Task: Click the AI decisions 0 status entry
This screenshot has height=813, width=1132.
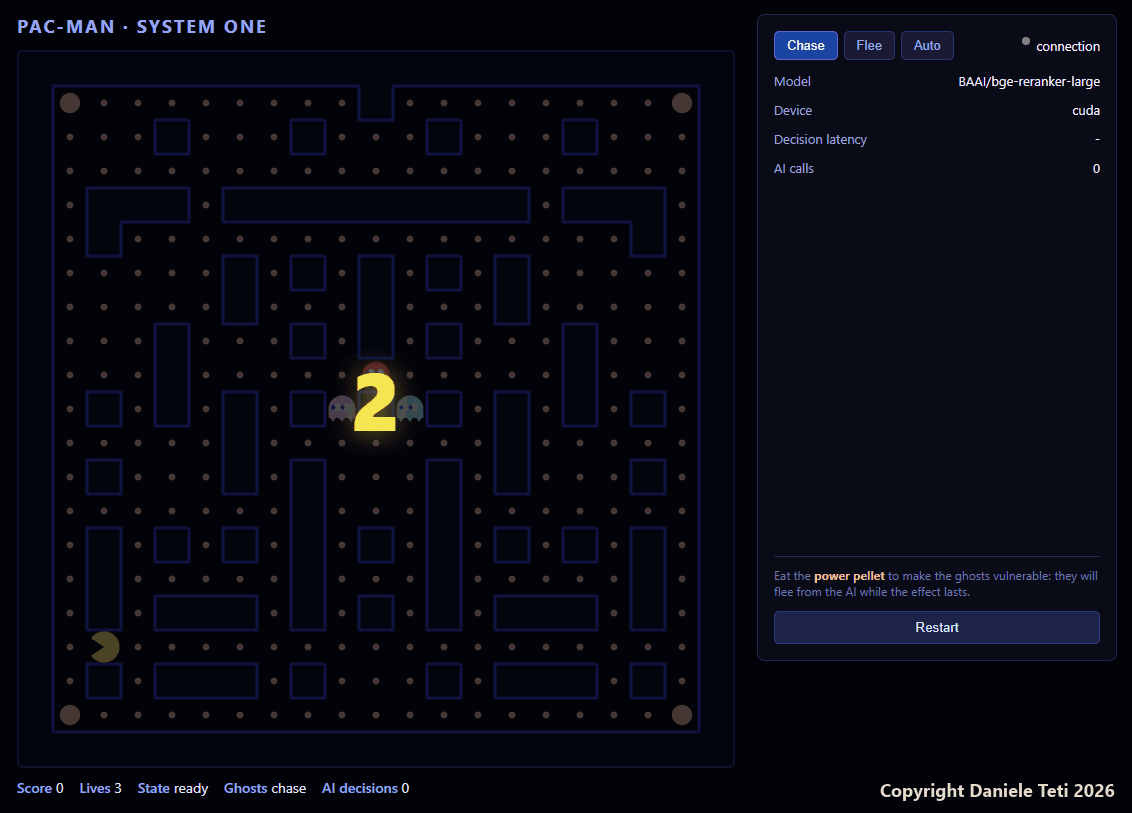Action: pyautogui.click(x=365, y=788)
